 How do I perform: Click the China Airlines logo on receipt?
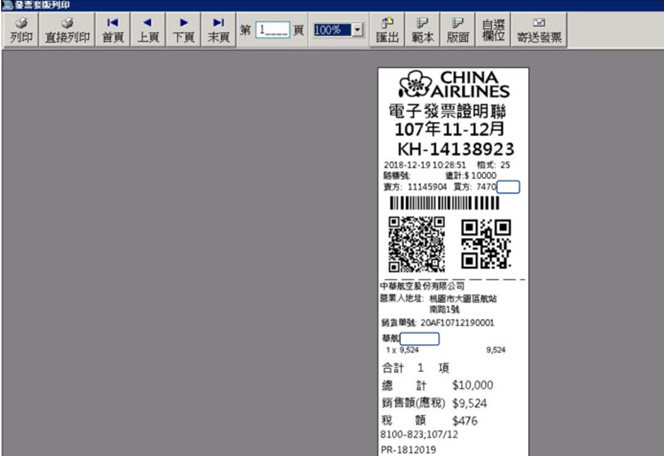[x=454, y=85]
